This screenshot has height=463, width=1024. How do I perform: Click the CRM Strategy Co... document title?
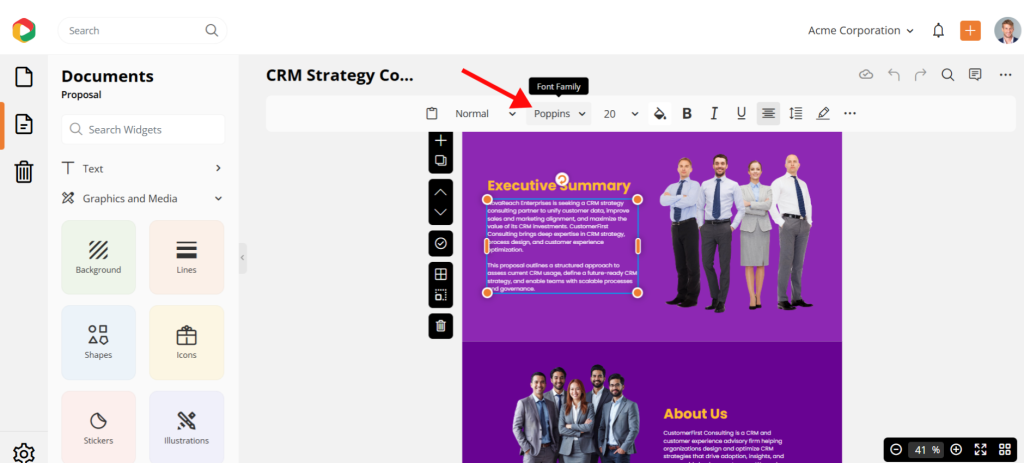(340, 76)
